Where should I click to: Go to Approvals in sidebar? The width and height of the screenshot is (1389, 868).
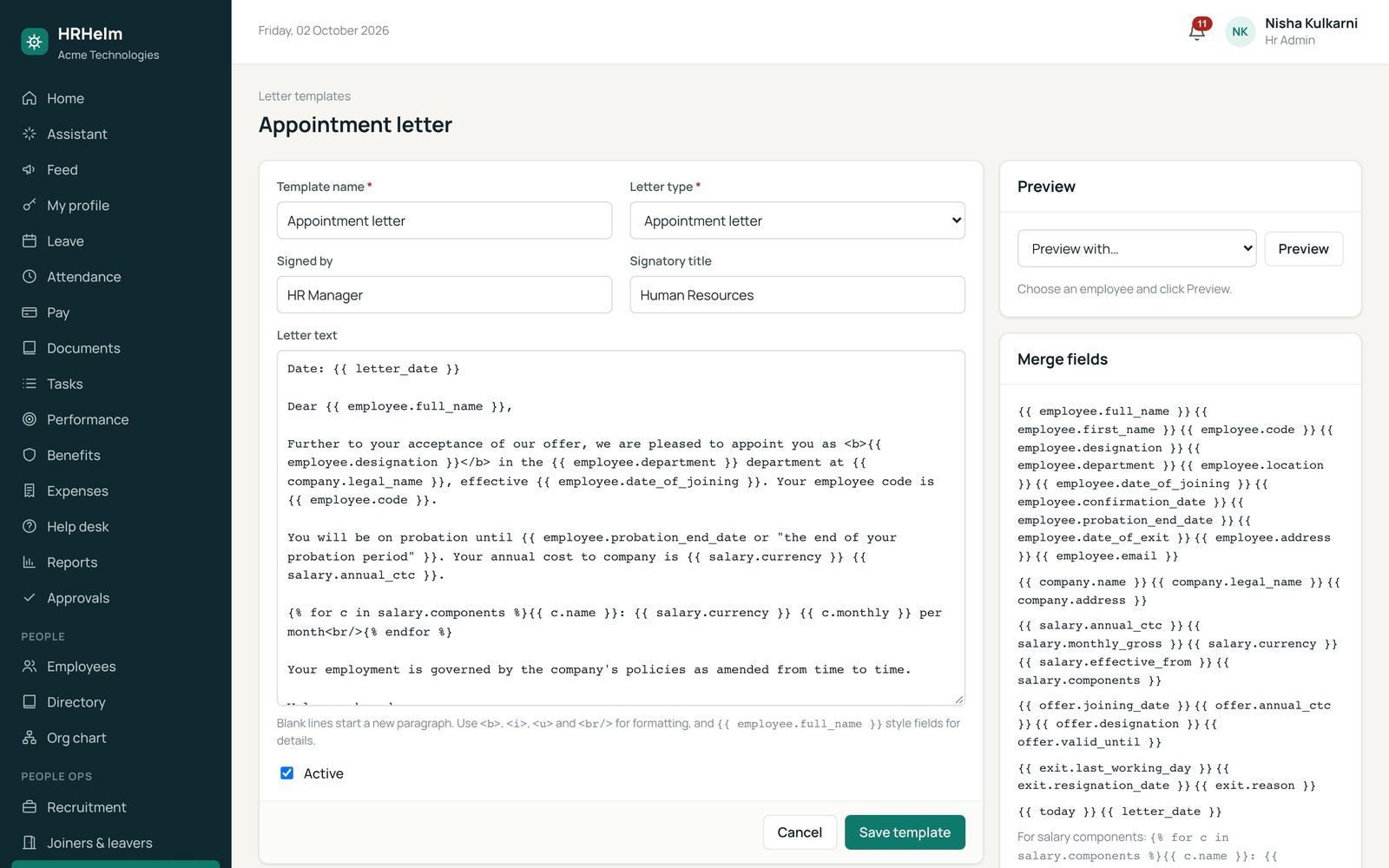115,597
